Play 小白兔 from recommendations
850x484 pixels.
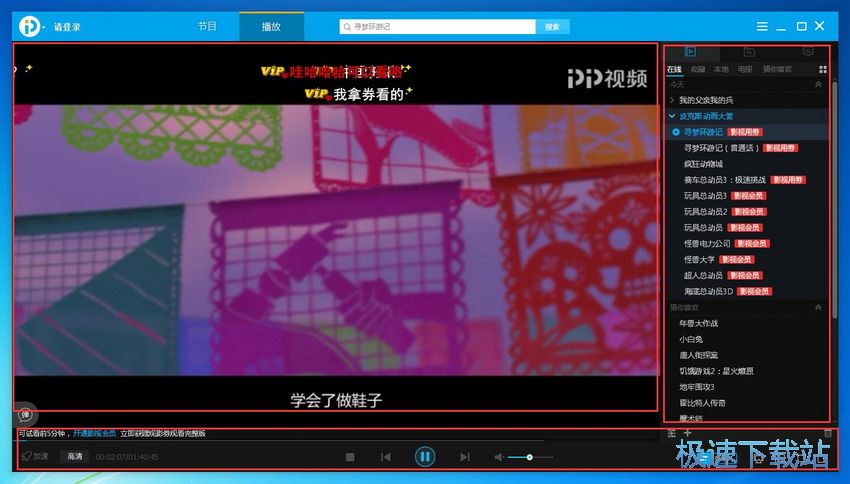[691, 339]
